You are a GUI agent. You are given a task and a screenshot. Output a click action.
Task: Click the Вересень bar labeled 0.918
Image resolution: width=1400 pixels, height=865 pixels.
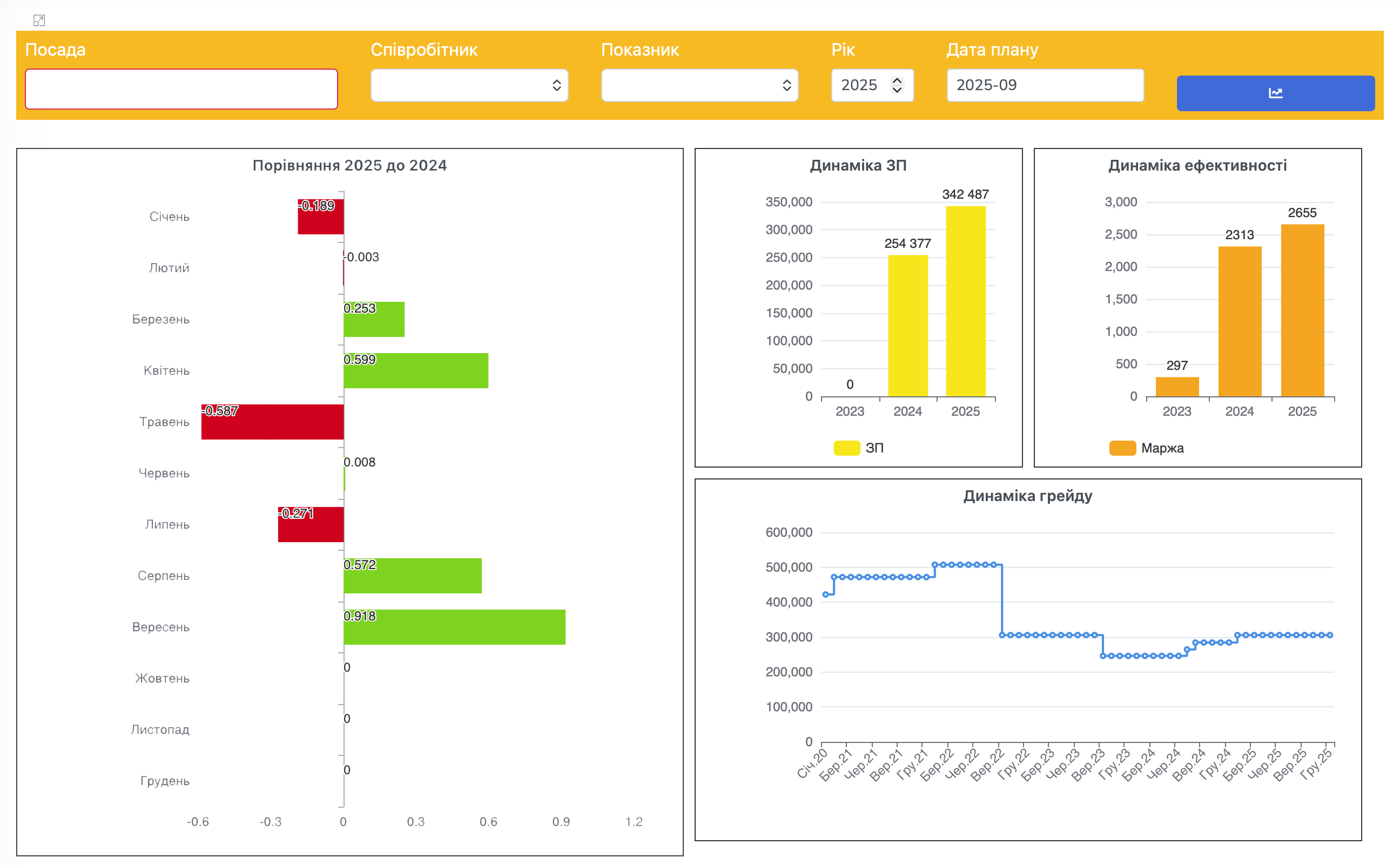[454, 627]
